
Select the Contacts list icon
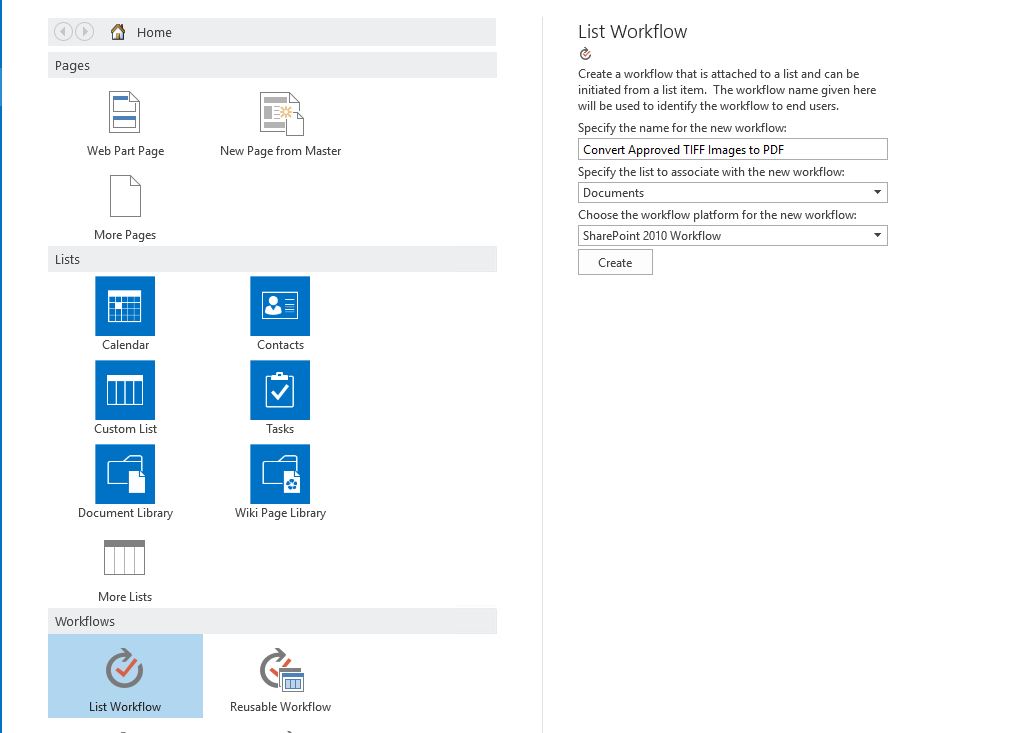(x=280, y=305)
